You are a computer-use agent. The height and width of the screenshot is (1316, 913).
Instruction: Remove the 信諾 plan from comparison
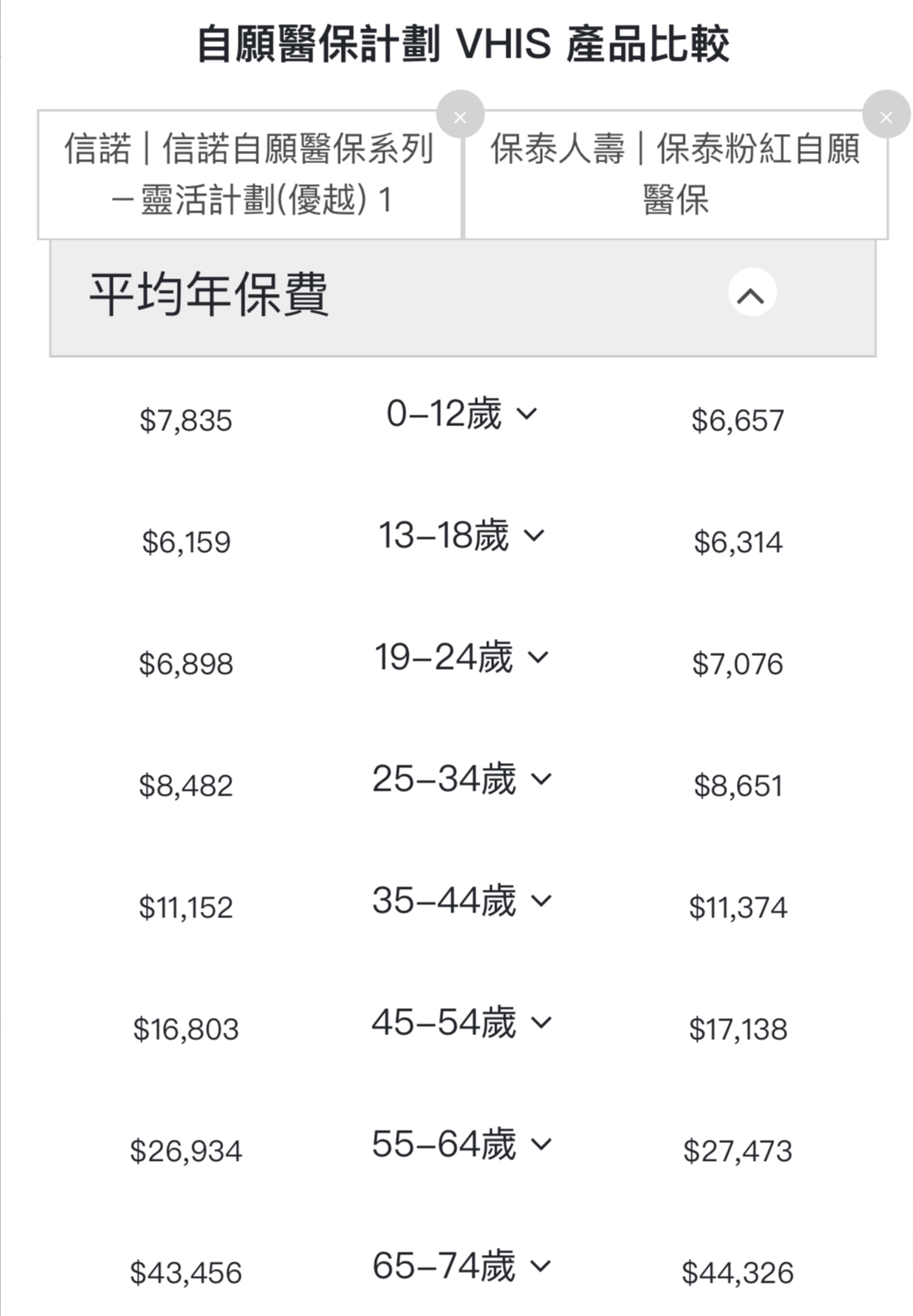(460, 116)
